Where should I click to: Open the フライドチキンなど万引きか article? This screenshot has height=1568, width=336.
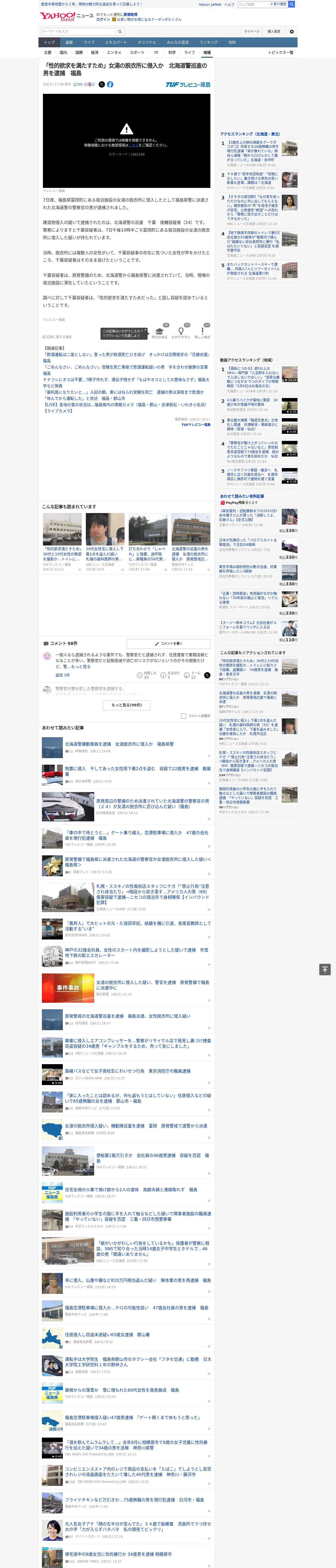(134, 1500)
